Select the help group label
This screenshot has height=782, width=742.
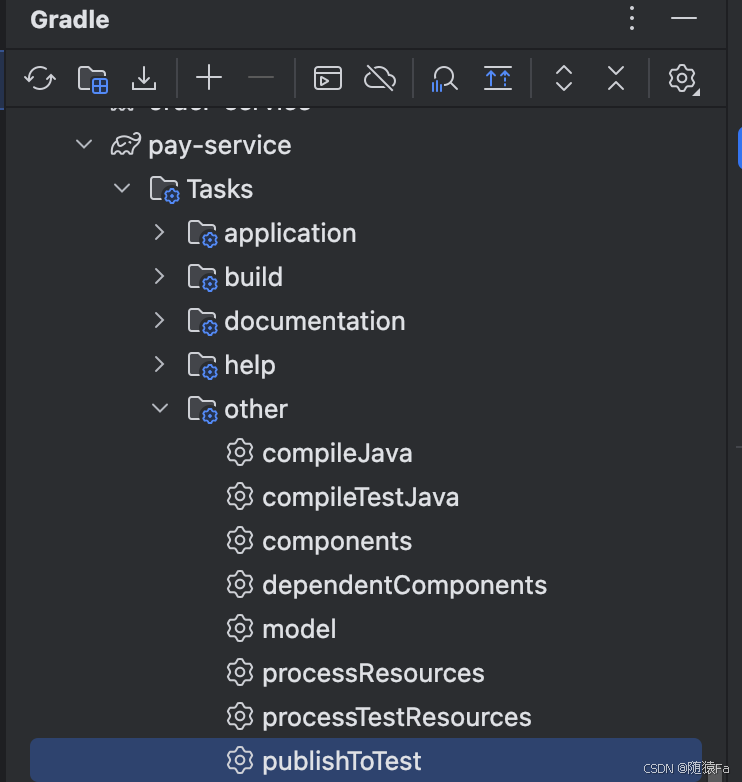pyautogui.click(x=250, y=366)
